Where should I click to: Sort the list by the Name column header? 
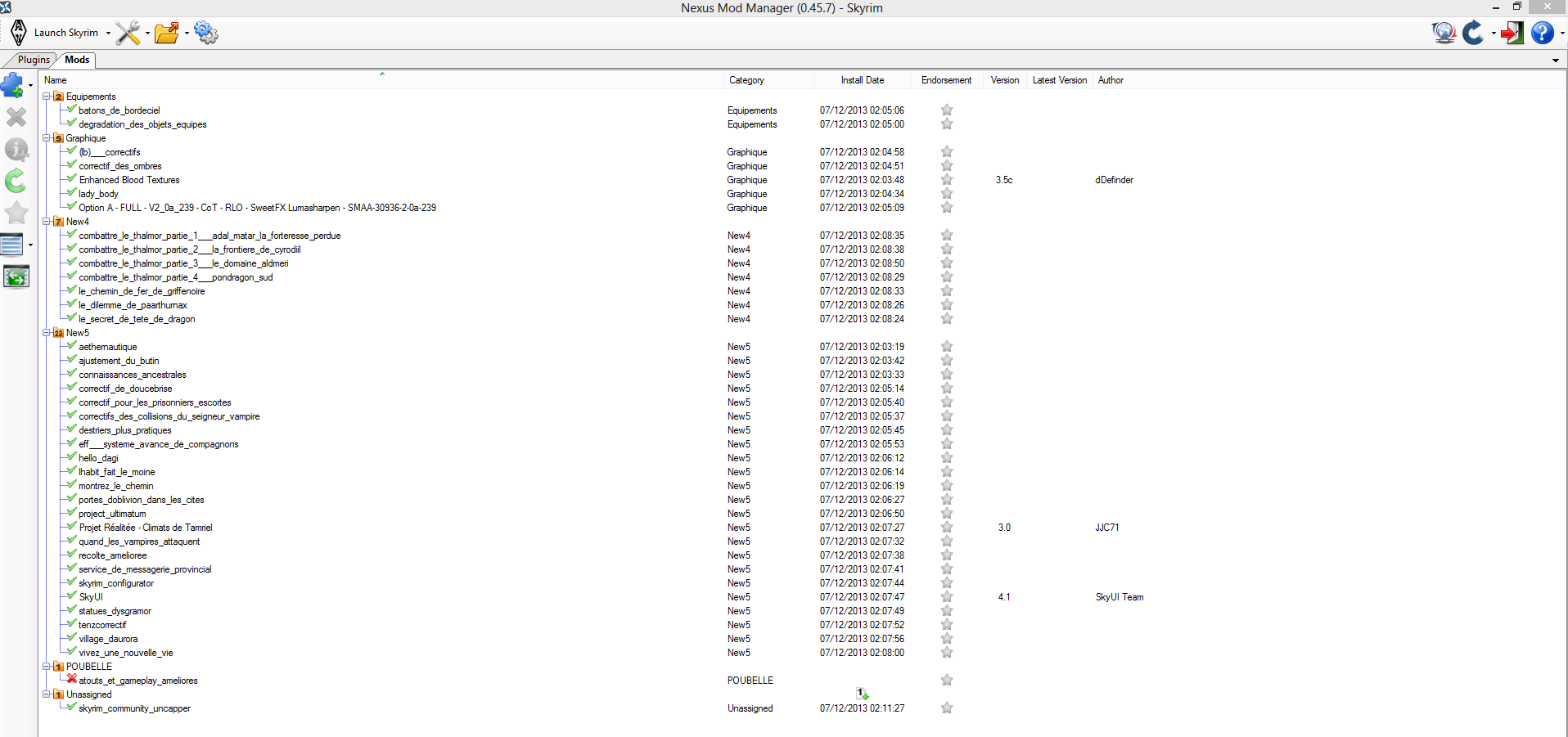[383, 80]
